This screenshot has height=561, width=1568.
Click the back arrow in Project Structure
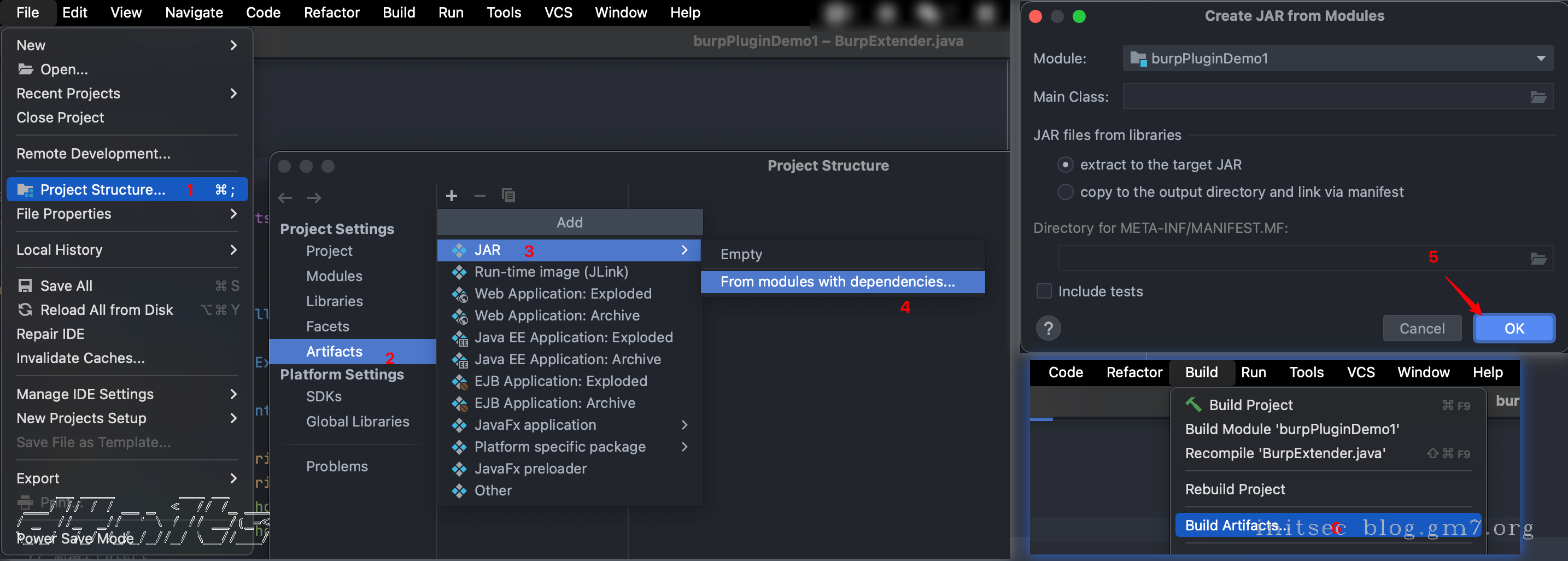click(285, 198)
